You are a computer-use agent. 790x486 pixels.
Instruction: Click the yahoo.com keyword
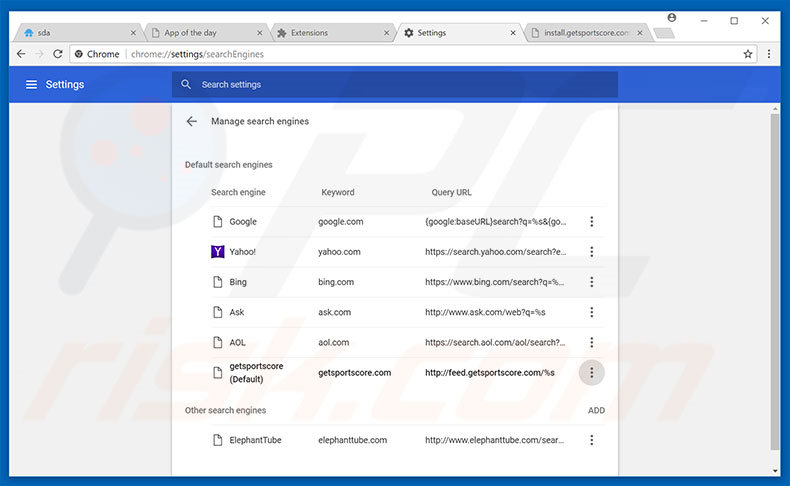[339, 252]
